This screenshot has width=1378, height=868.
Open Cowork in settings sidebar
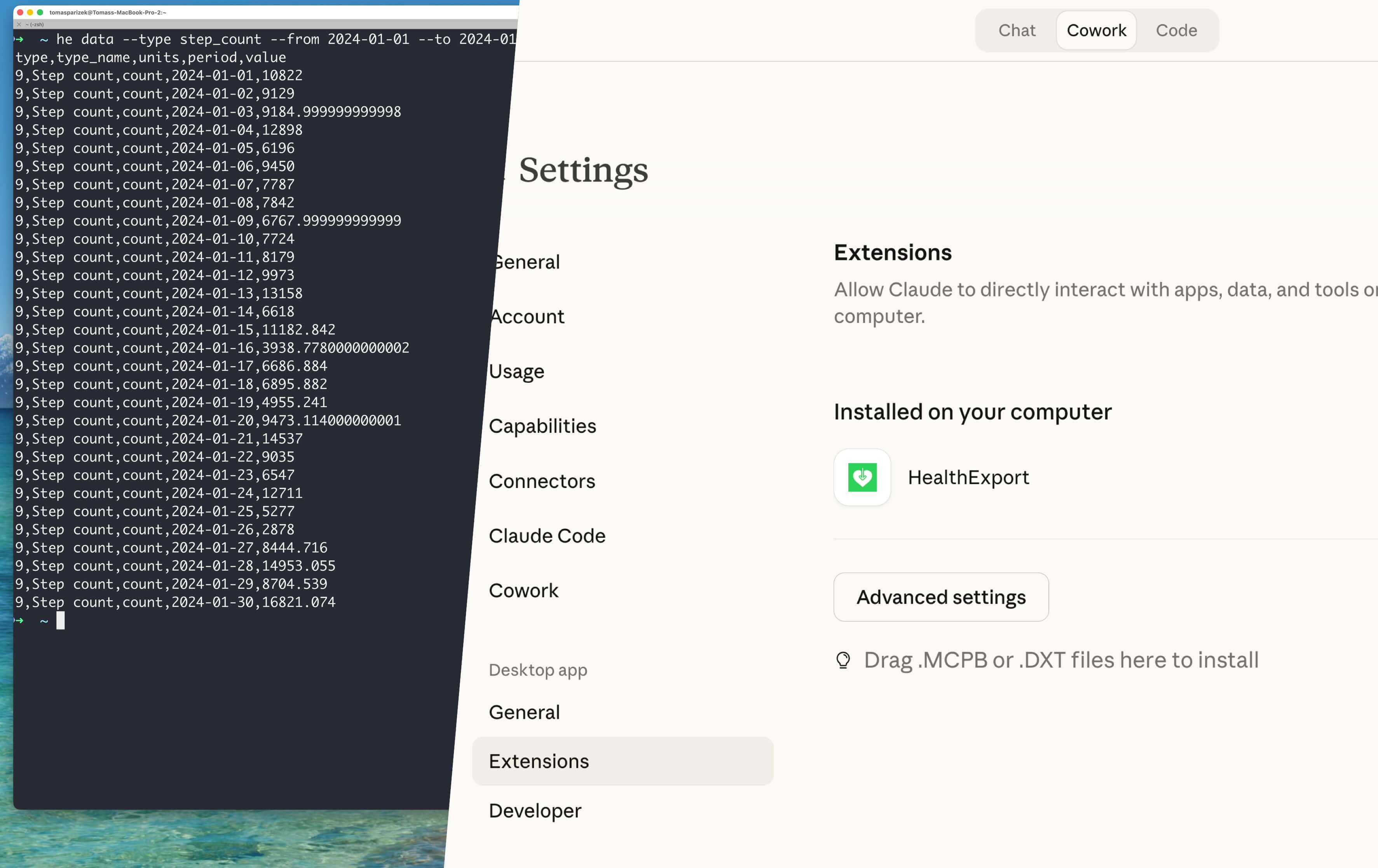[x=523, y=591]
